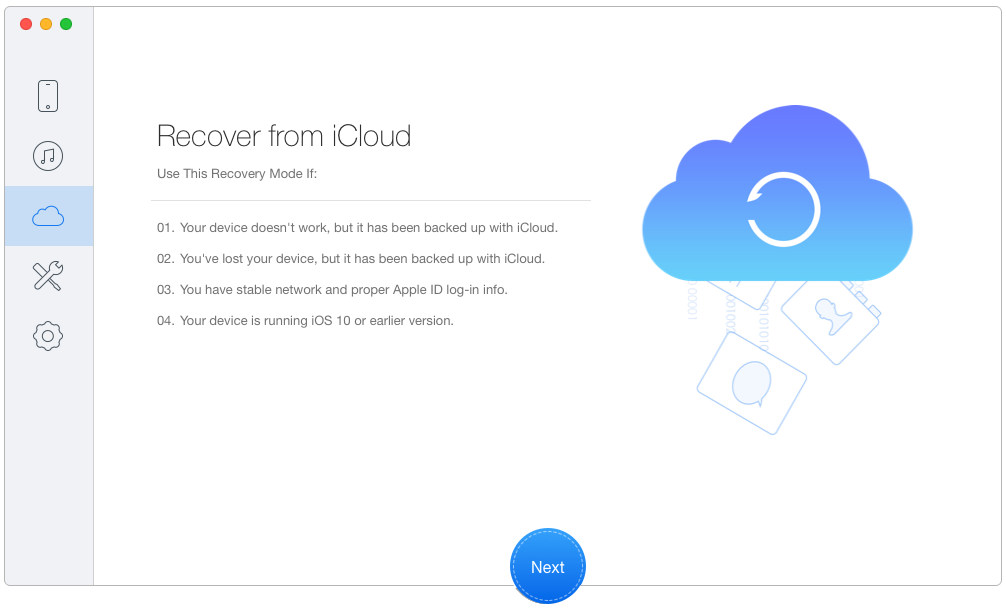1006x608 pixels.
Task: Minimize the window with the yellow button
Action: tap(46, 24)
